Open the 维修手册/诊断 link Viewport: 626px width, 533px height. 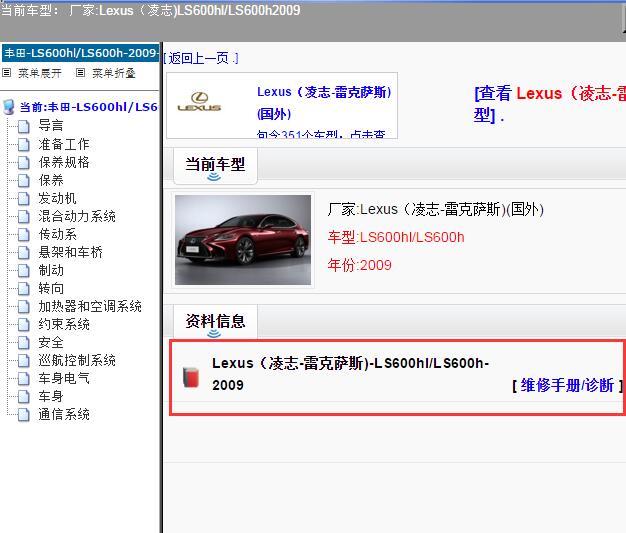(x=567, y=385)
